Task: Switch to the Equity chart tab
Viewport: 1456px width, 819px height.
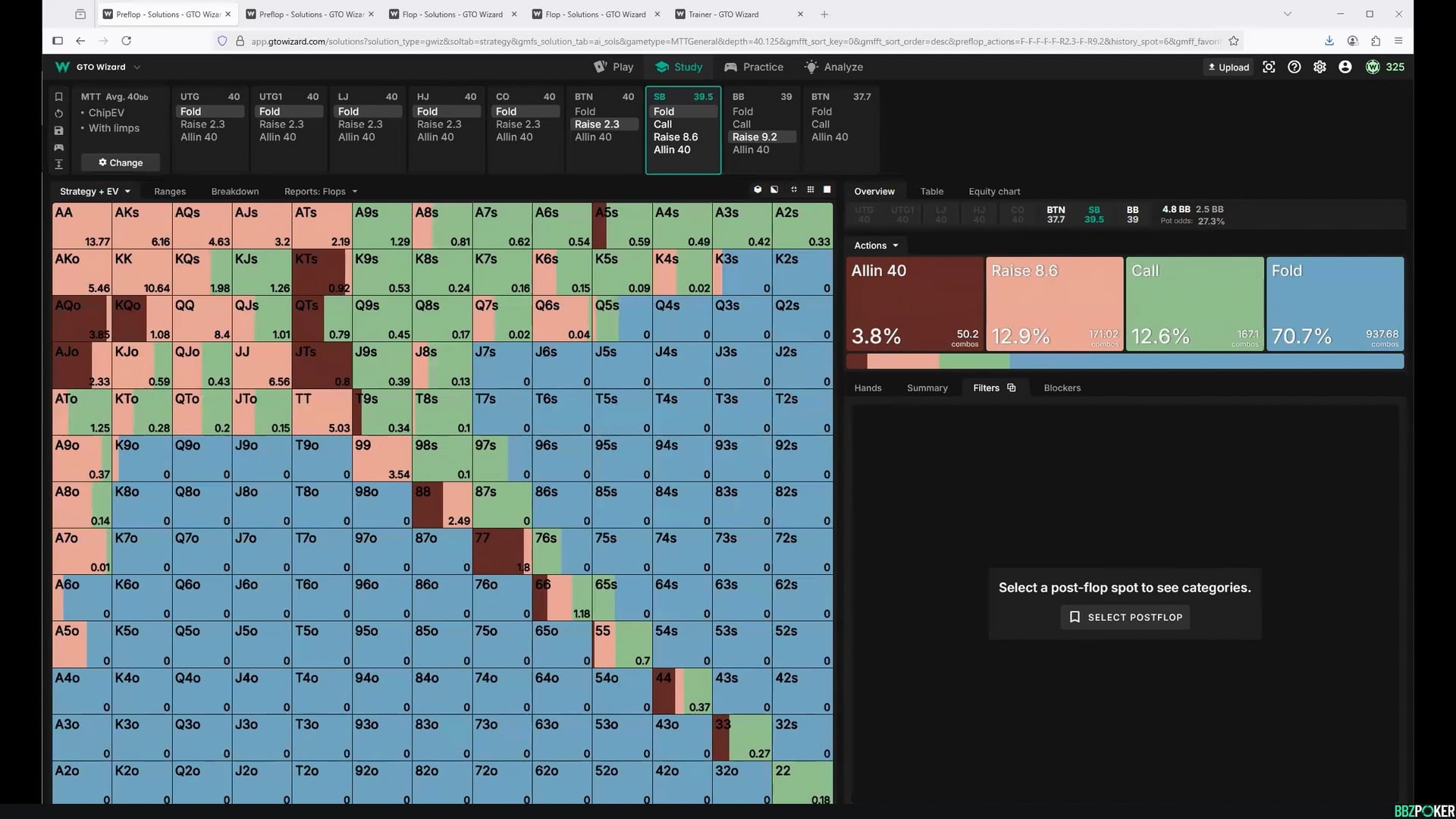Action: (993, 191)
